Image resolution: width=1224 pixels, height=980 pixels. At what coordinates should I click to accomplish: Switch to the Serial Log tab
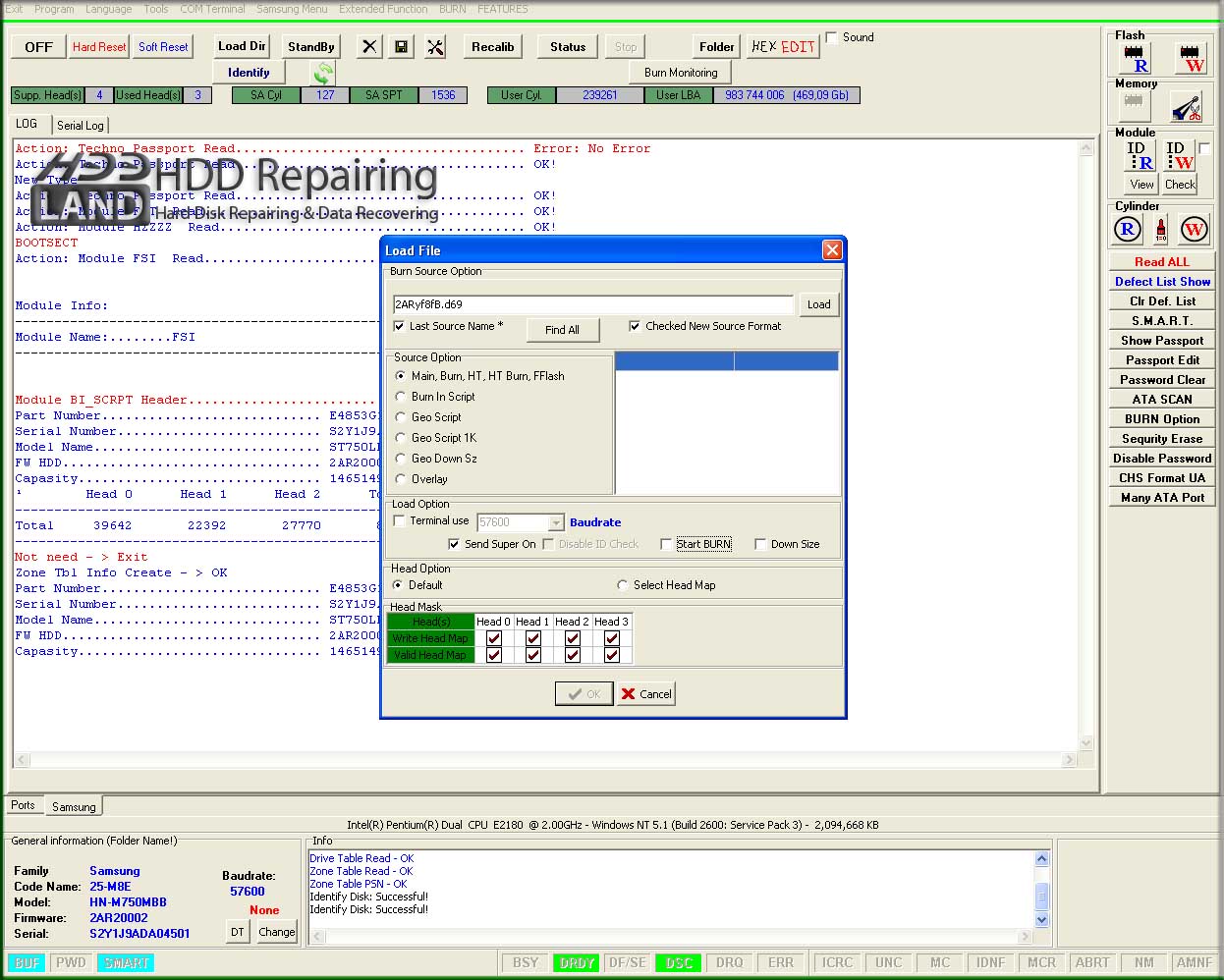[80, 126]
